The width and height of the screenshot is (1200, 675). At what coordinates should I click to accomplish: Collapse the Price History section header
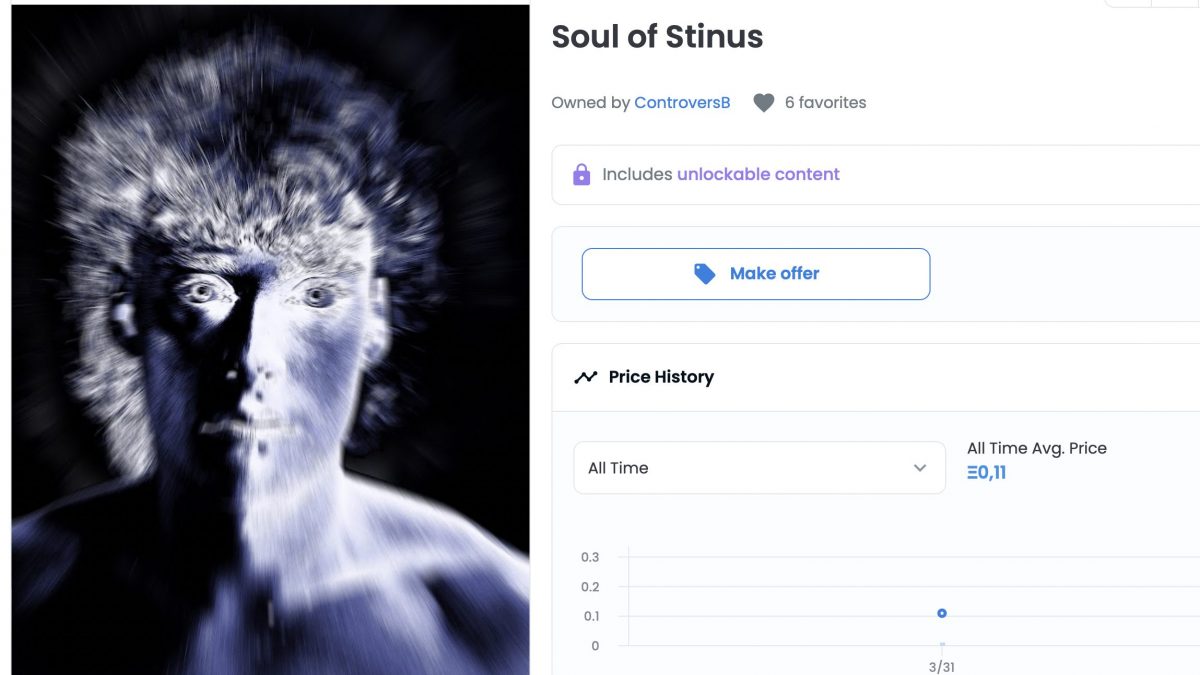(x=876, y=377)
